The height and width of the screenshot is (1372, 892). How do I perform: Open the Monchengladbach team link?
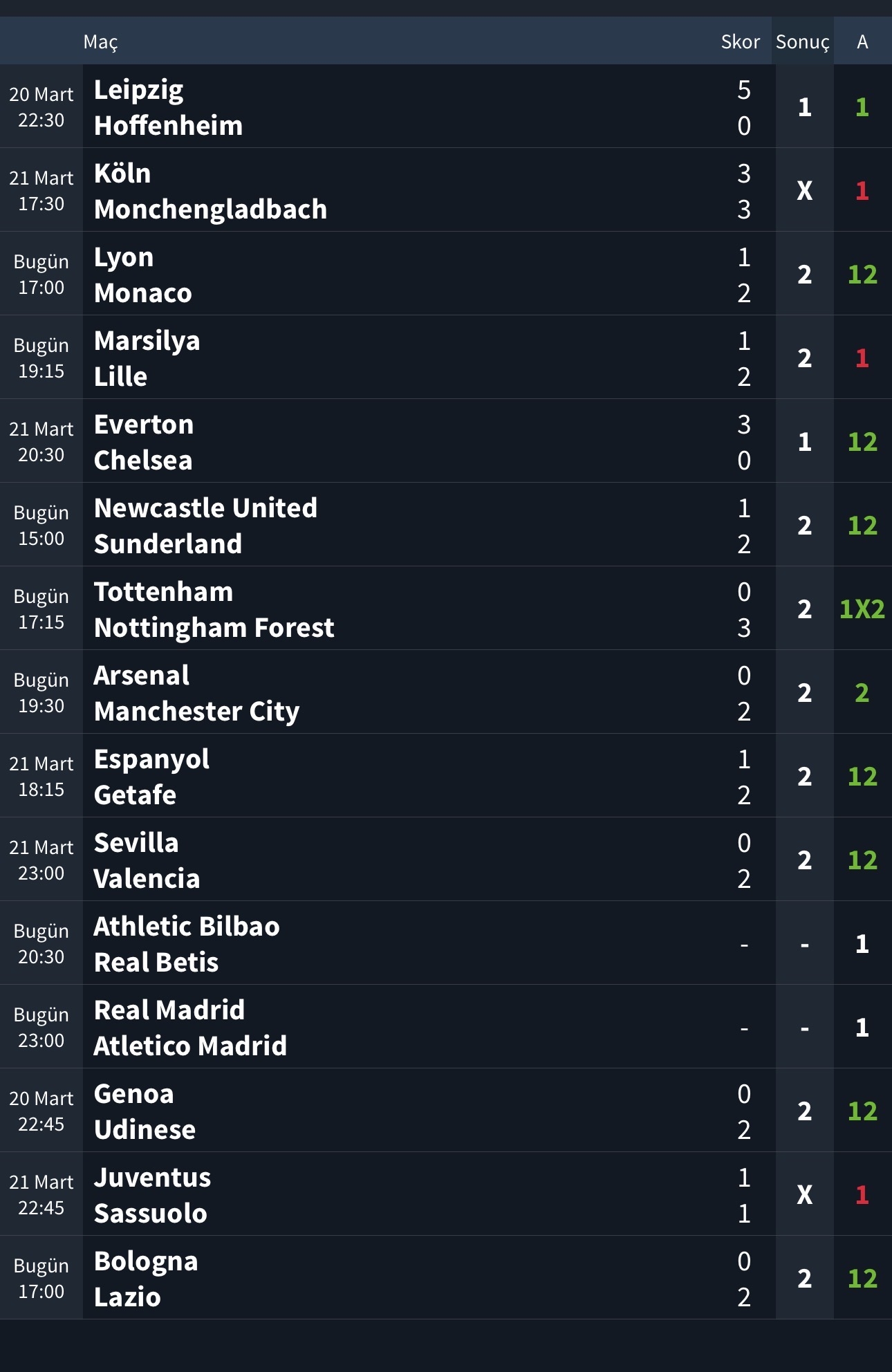(210, 210)
